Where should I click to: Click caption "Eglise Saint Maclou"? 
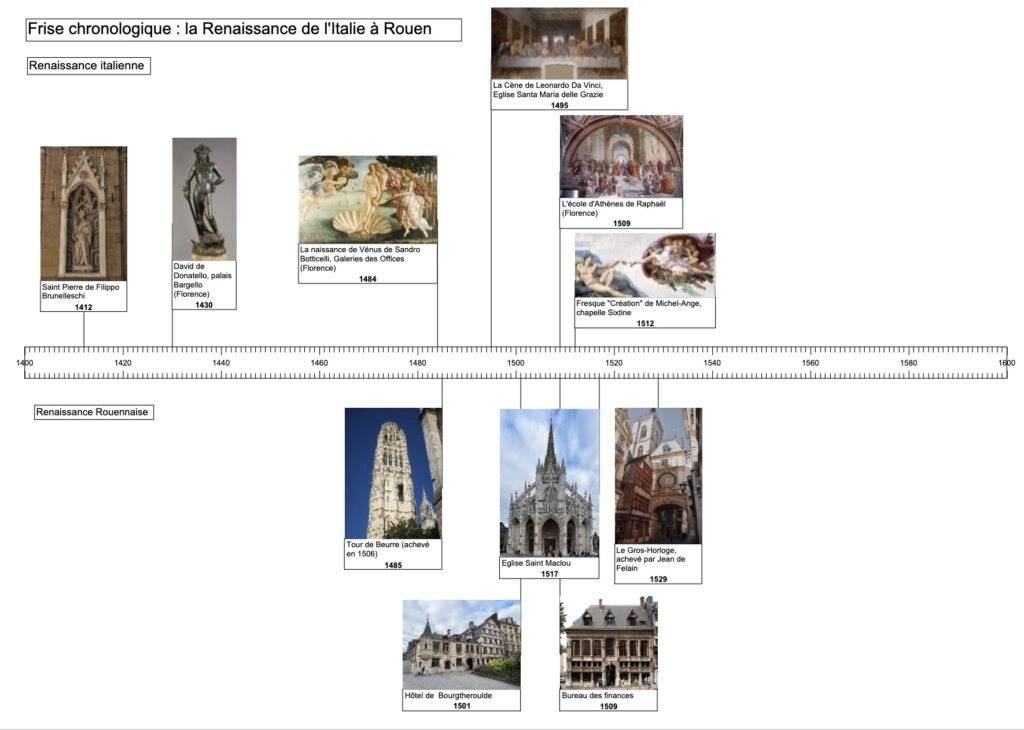536,563
